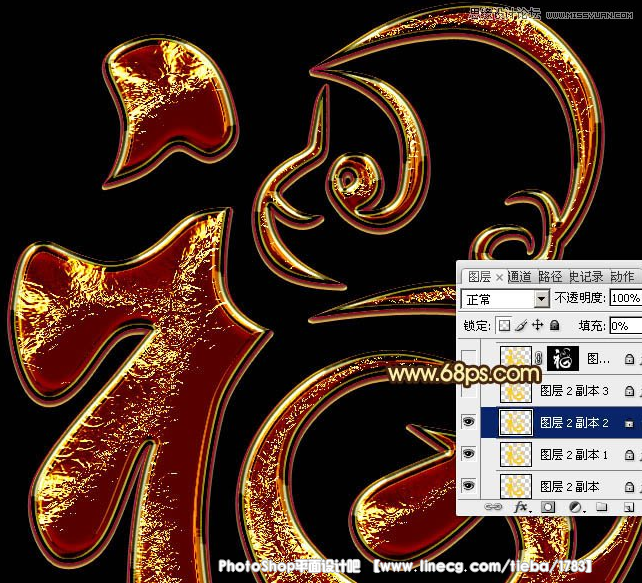Viewport: 642px width, 583px height.
Task: Add a layer mask button
Action: coord(548,507)
